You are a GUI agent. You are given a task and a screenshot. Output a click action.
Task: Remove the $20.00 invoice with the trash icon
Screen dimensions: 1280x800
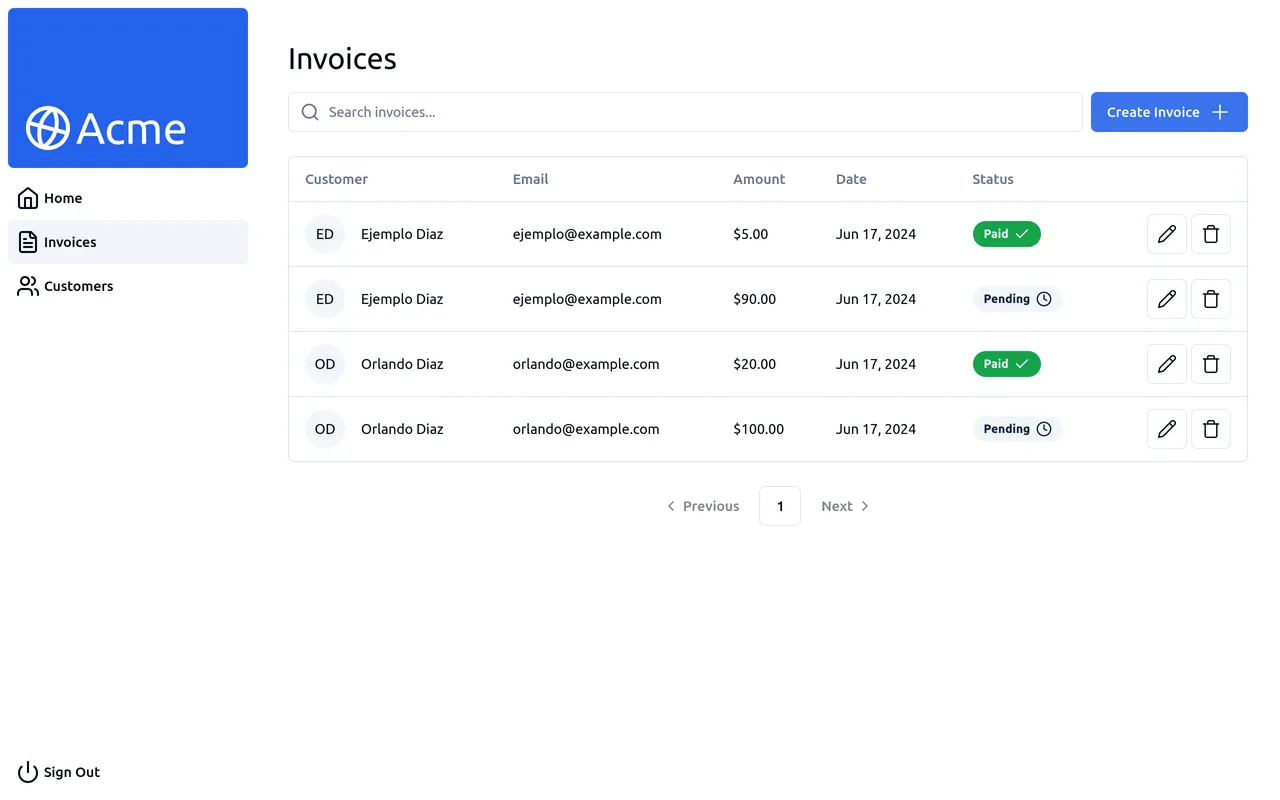pos(1210,364)
